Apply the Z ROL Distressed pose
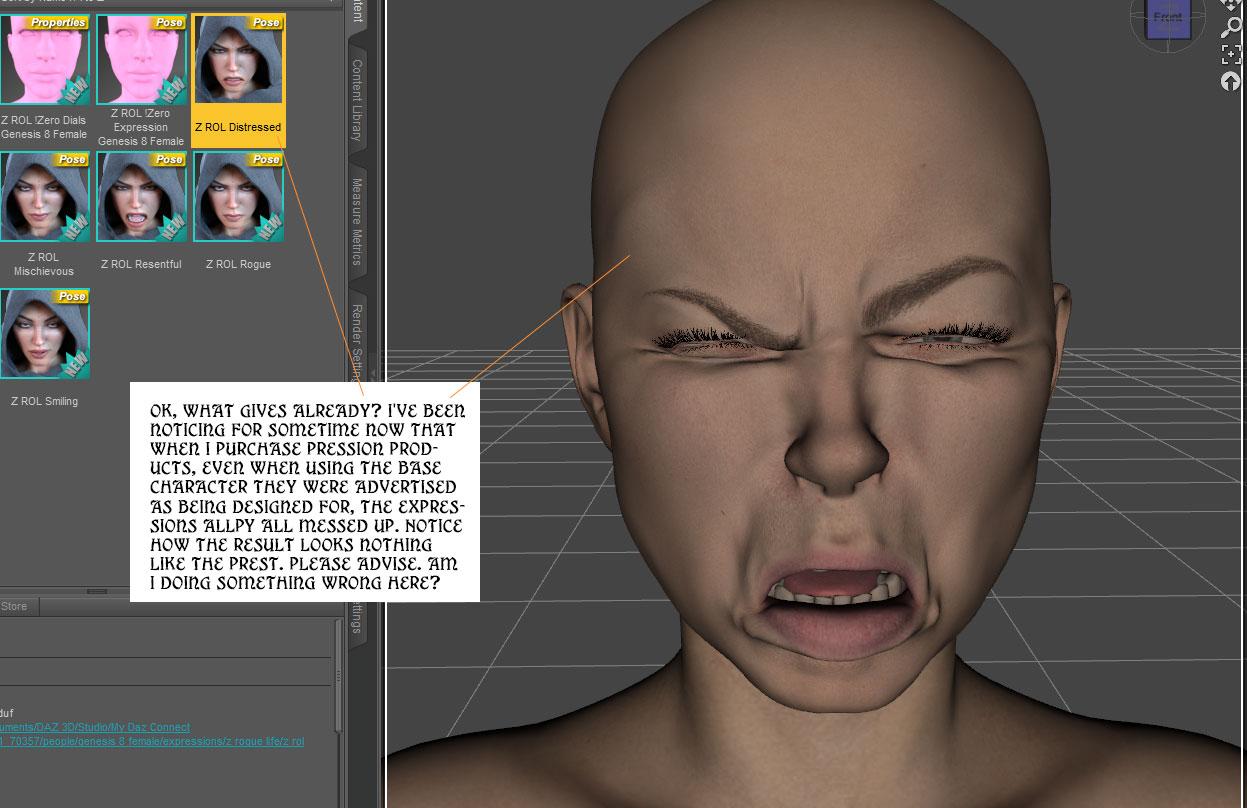Image resolution: width=1247 pixels, height=808 pixels. pos(238,80)
